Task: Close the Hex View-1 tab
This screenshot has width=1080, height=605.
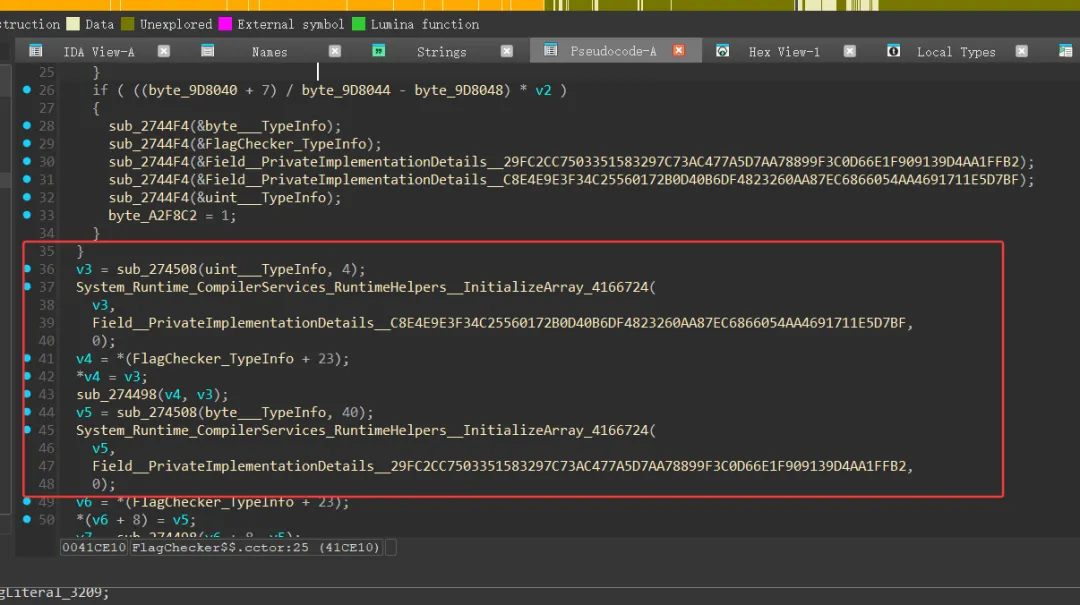Action: [x=850, y=51]
